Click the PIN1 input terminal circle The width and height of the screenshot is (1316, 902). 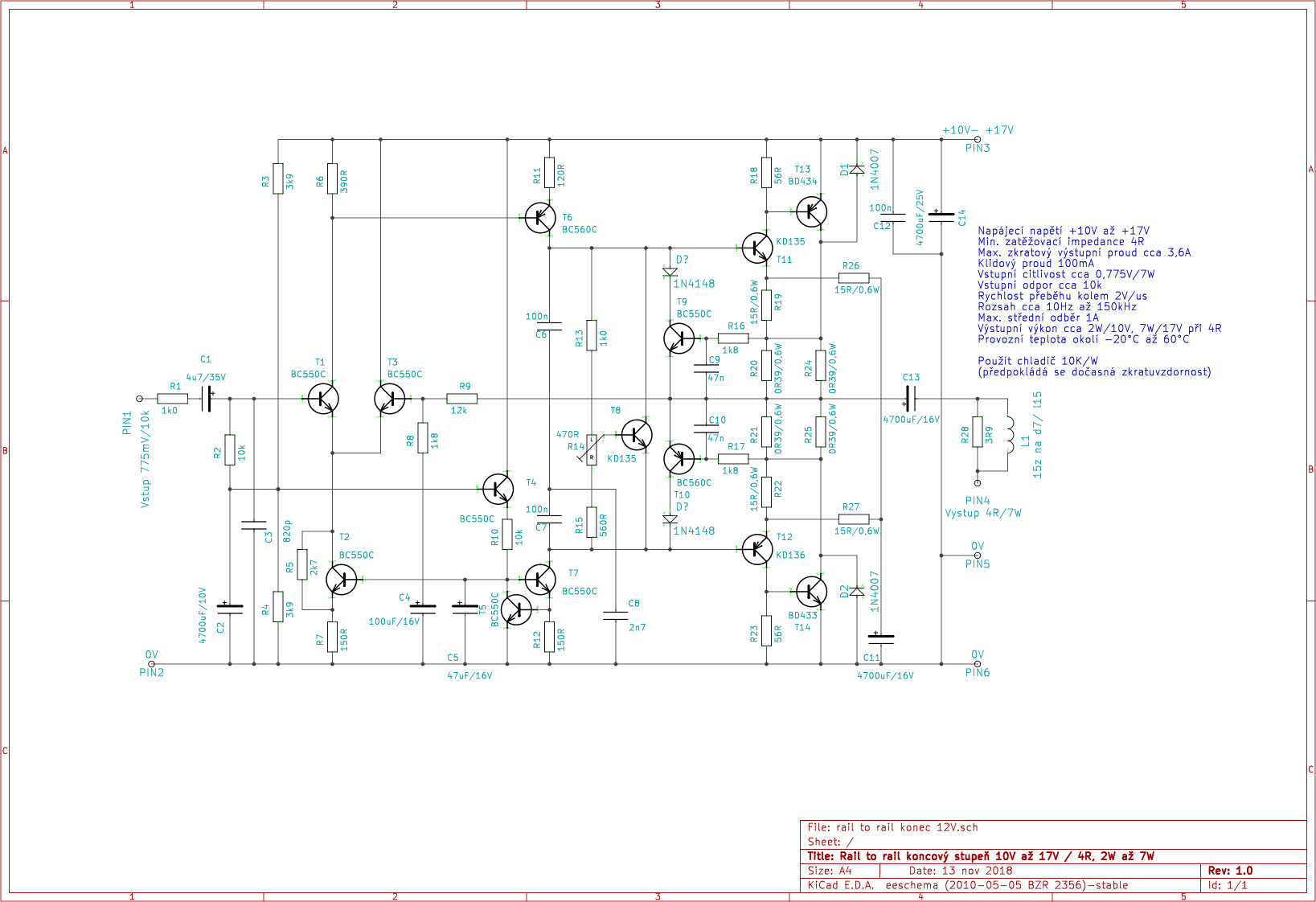[x=139, y=399]
